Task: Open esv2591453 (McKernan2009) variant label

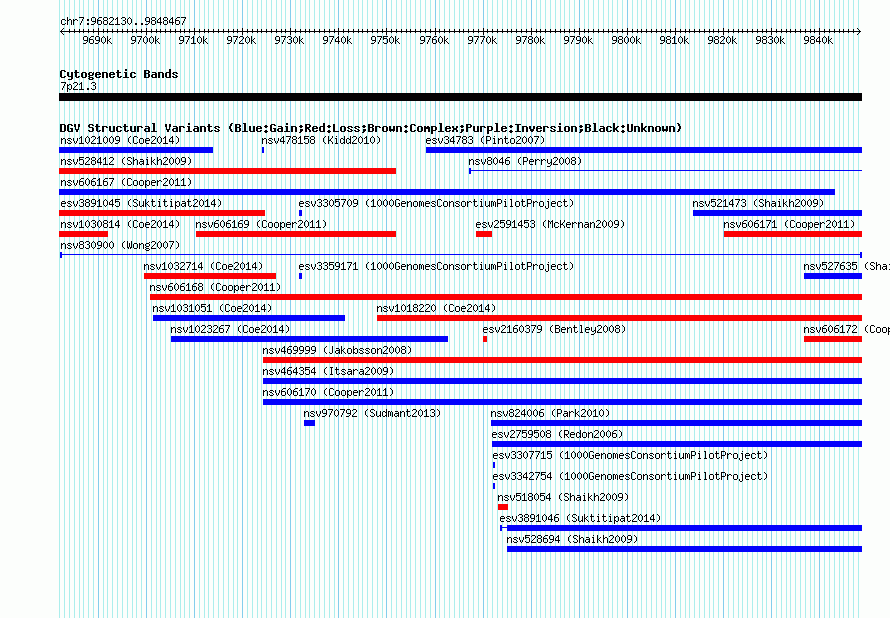Action: click(550, 224)
